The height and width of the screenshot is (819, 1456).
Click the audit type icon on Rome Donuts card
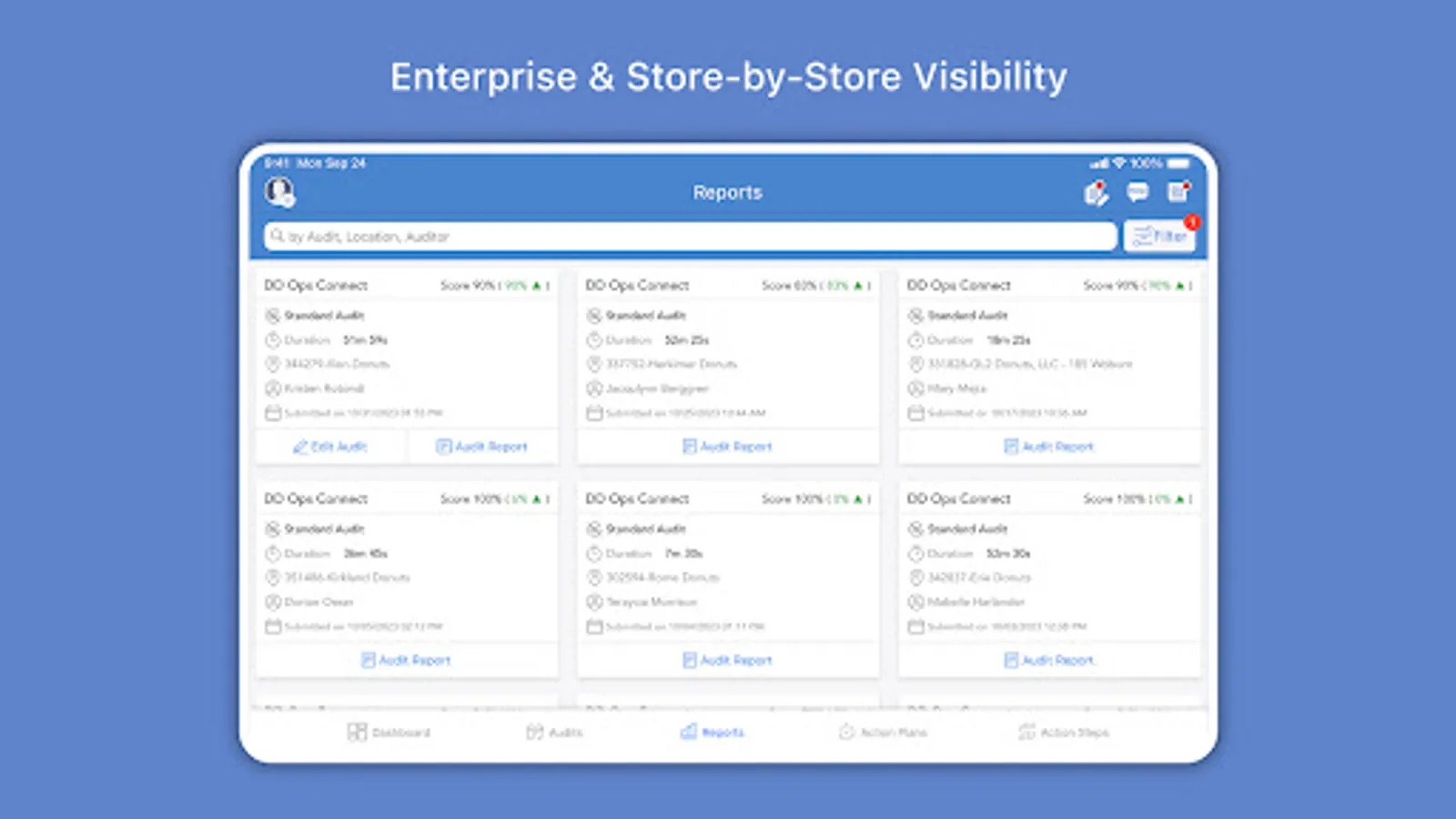click(x=594, y=529)
